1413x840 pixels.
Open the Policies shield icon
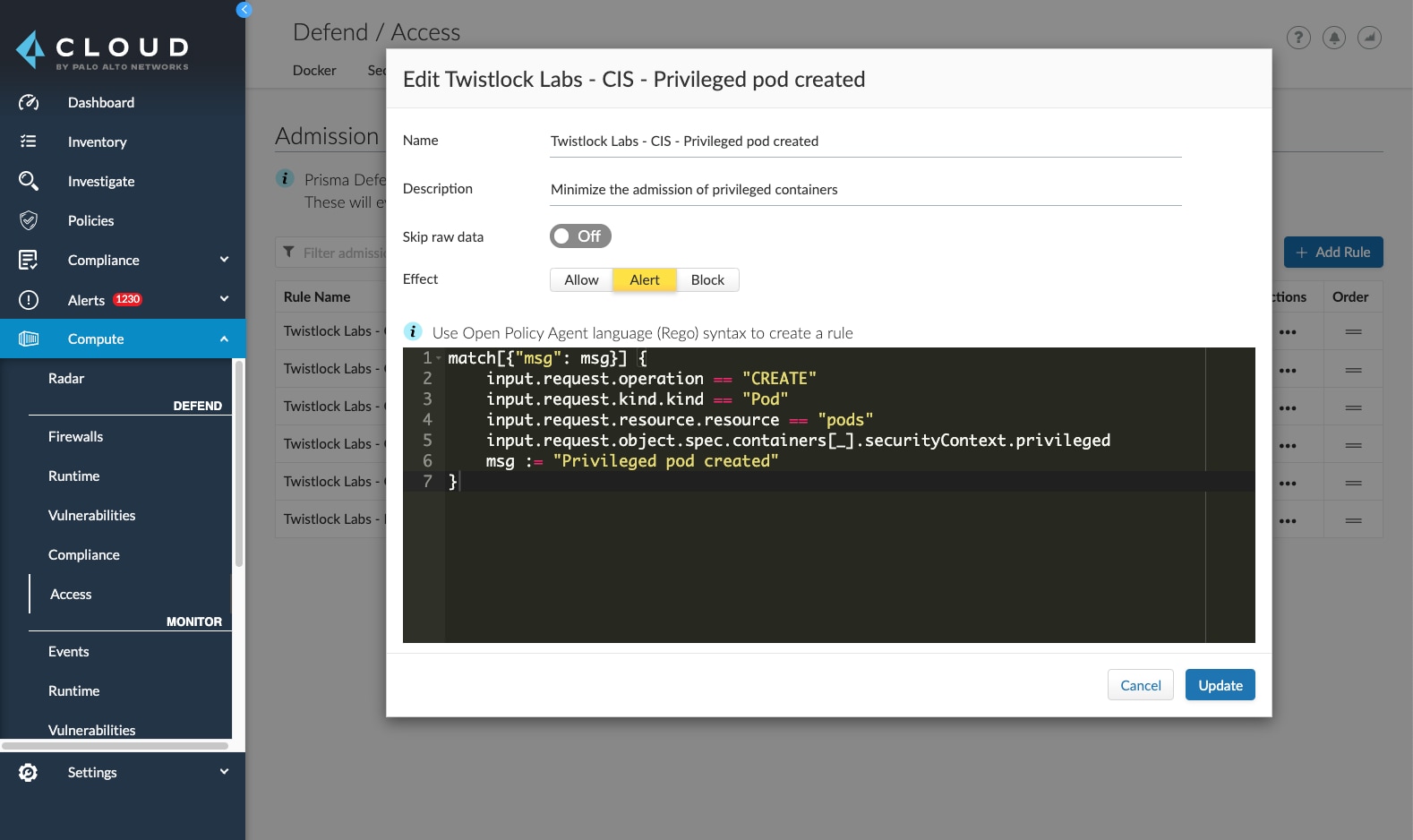[29, 220]
